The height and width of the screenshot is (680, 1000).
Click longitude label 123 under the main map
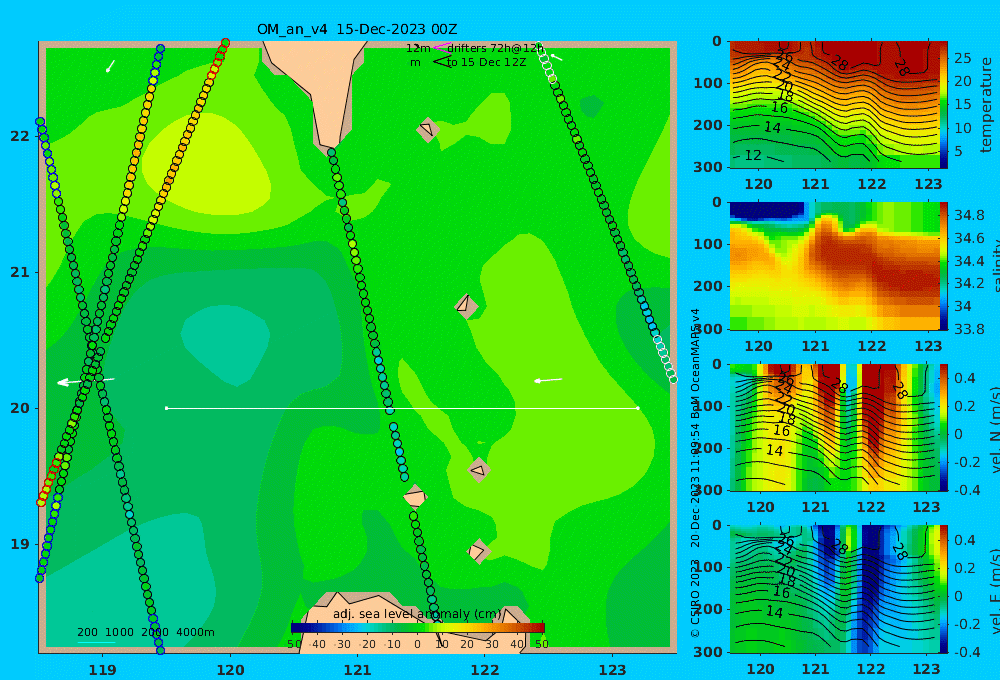(613, 670)
